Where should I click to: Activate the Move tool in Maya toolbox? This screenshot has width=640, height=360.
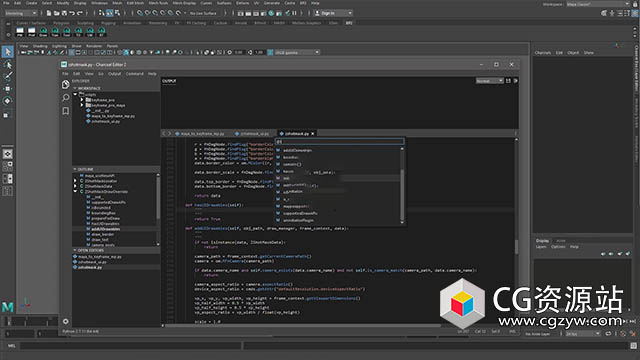7,89
